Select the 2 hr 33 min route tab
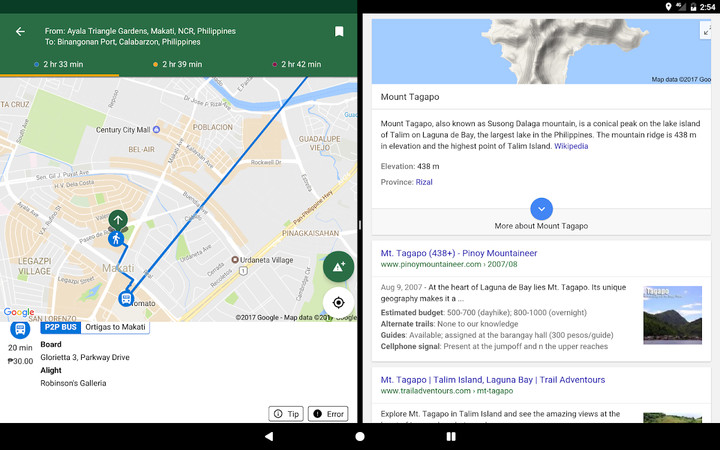Screen dimensions: 720x450 [x=59, y=64]
